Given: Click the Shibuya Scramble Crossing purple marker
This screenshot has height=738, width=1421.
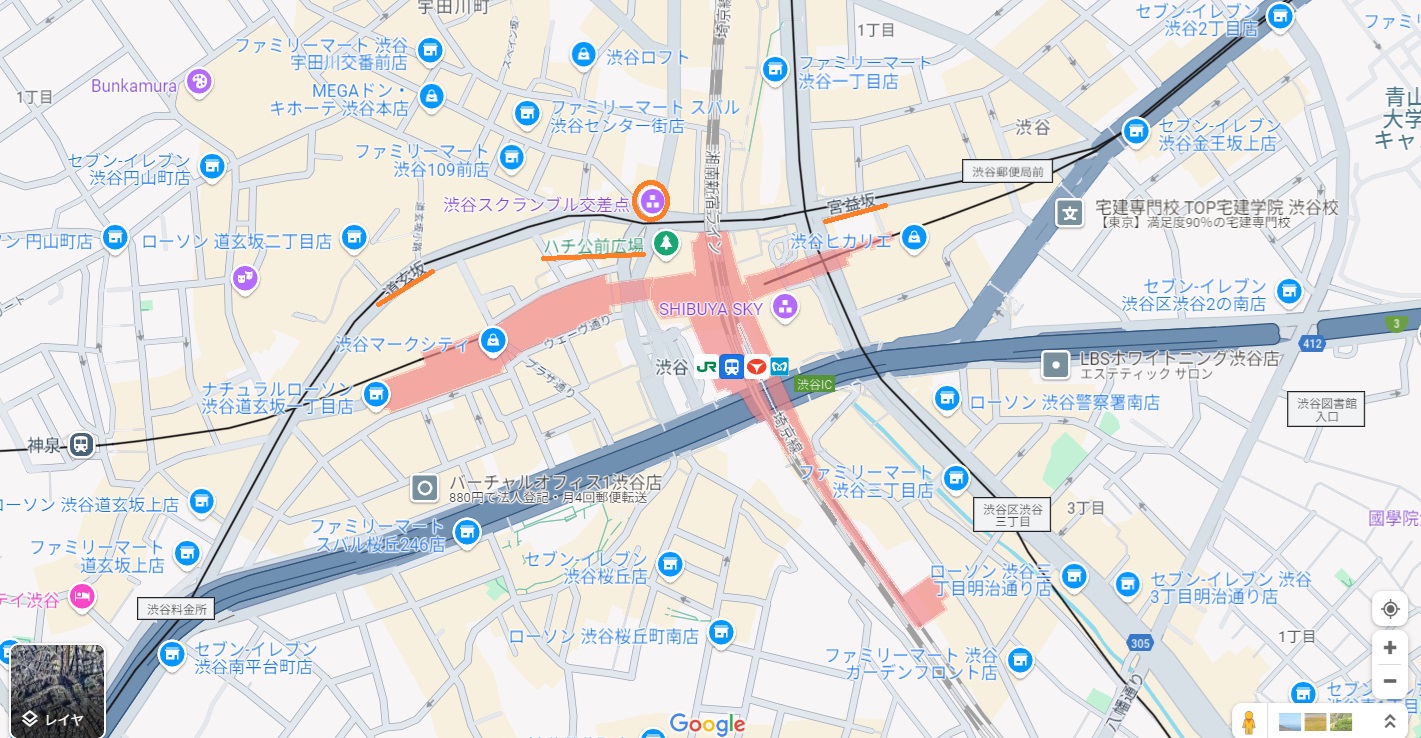Looking at the screenshot, I should click(x=653, y=201).
